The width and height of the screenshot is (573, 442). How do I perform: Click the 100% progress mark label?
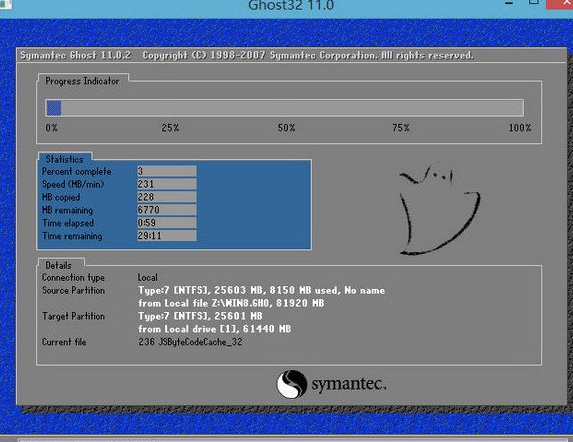[520, 128]
